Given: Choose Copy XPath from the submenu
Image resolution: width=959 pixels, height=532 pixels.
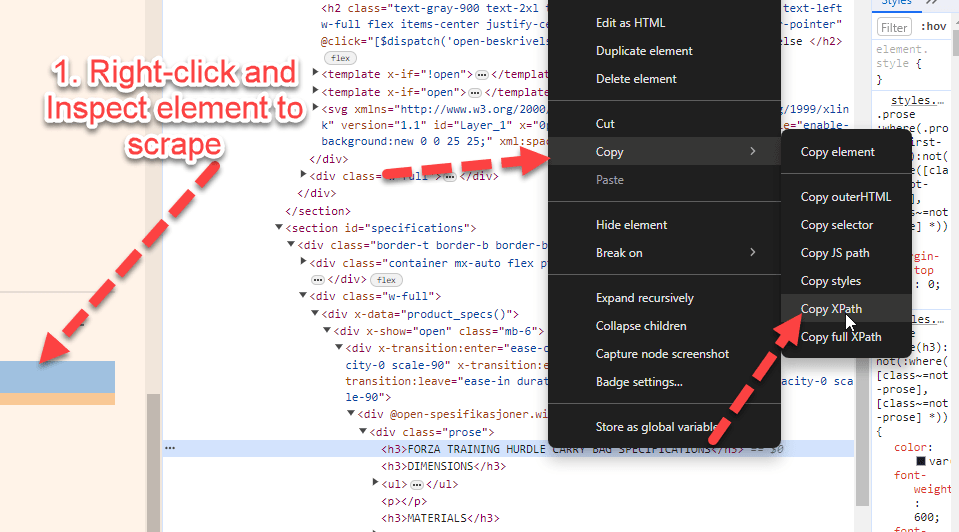Looking at the screenshot, I should pyautogui.click(x=831, y=309).
